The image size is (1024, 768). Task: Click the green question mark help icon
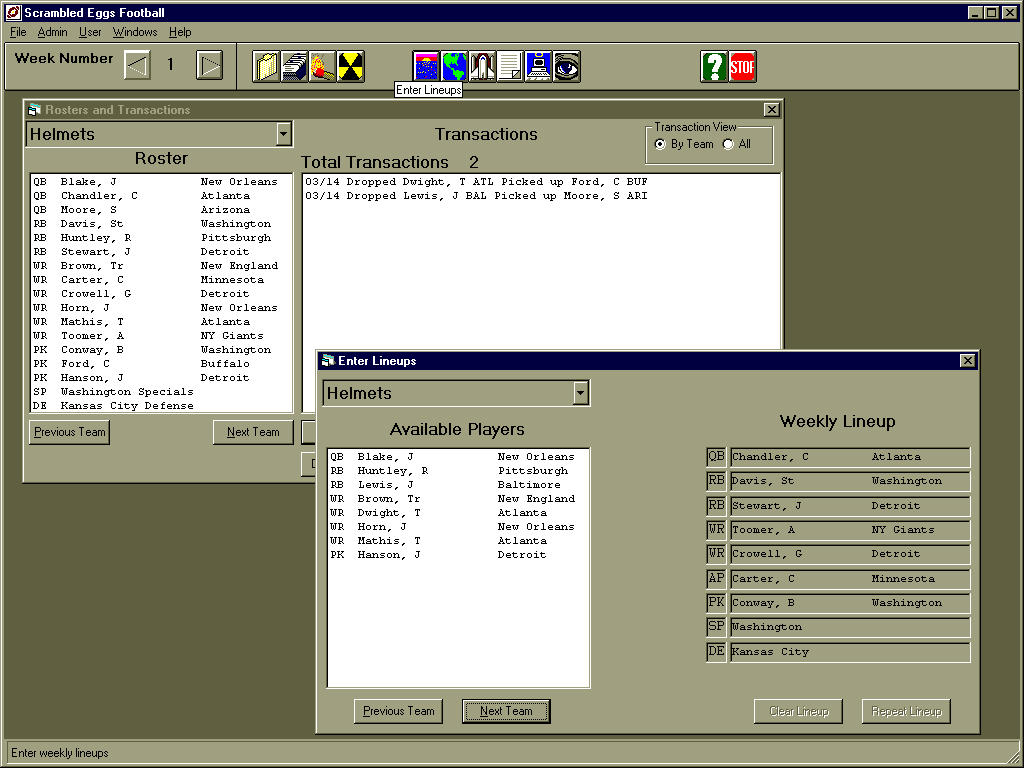714,67
